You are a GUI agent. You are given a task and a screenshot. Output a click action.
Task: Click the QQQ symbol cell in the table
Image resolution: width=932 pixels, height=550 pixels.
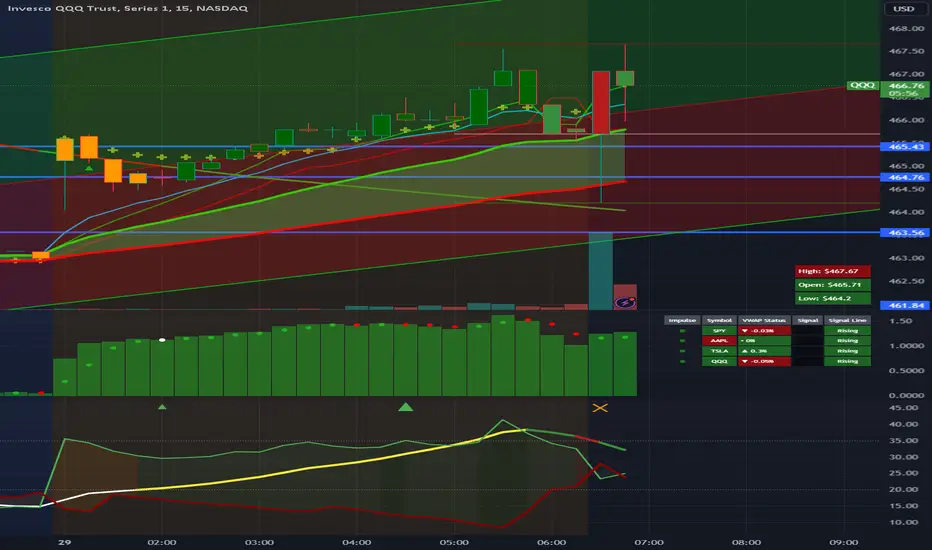click(719, 361)
